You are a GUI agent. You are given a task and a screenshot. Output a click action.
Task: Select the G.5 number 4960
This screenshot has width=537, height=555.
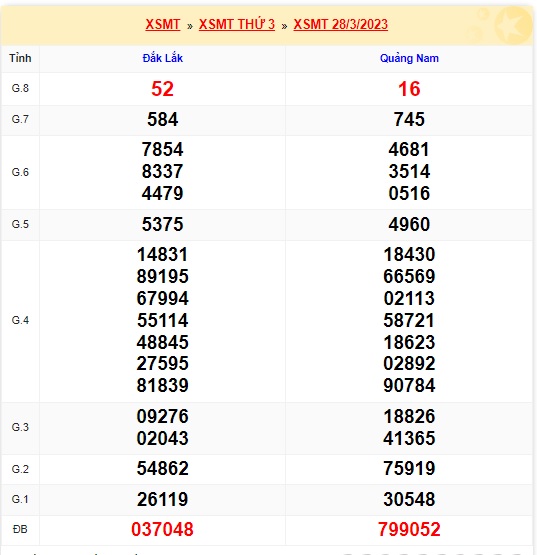409,224
